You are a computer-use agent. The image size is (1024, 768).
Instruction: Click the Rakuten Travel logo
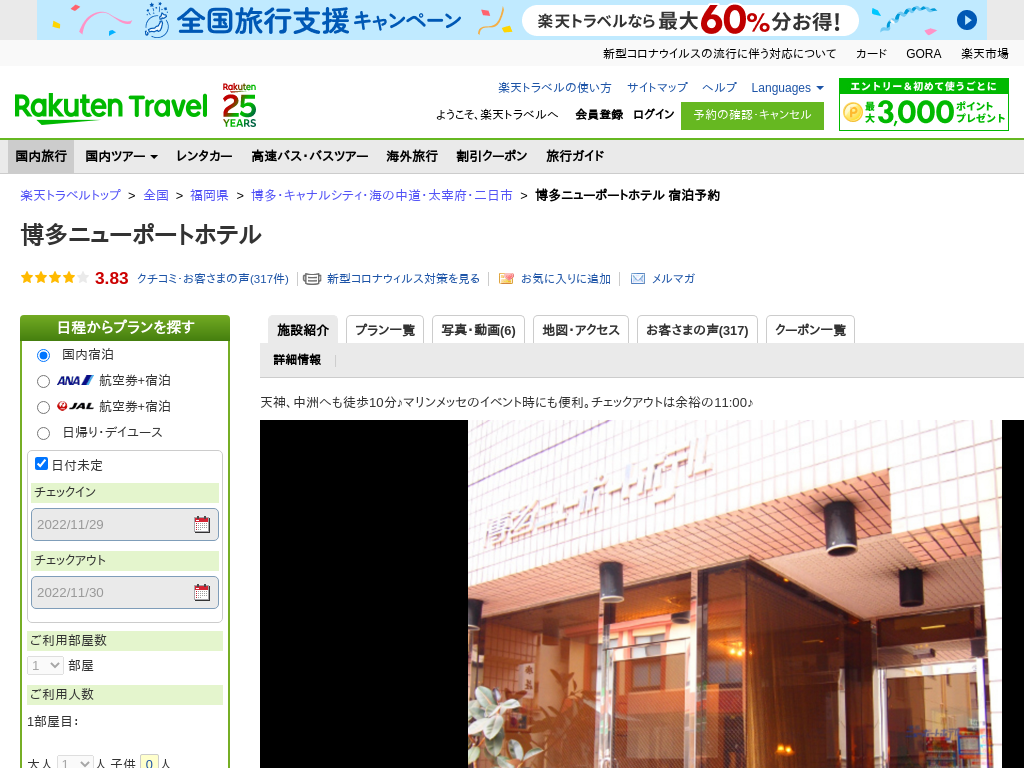(x=111, y=108)
